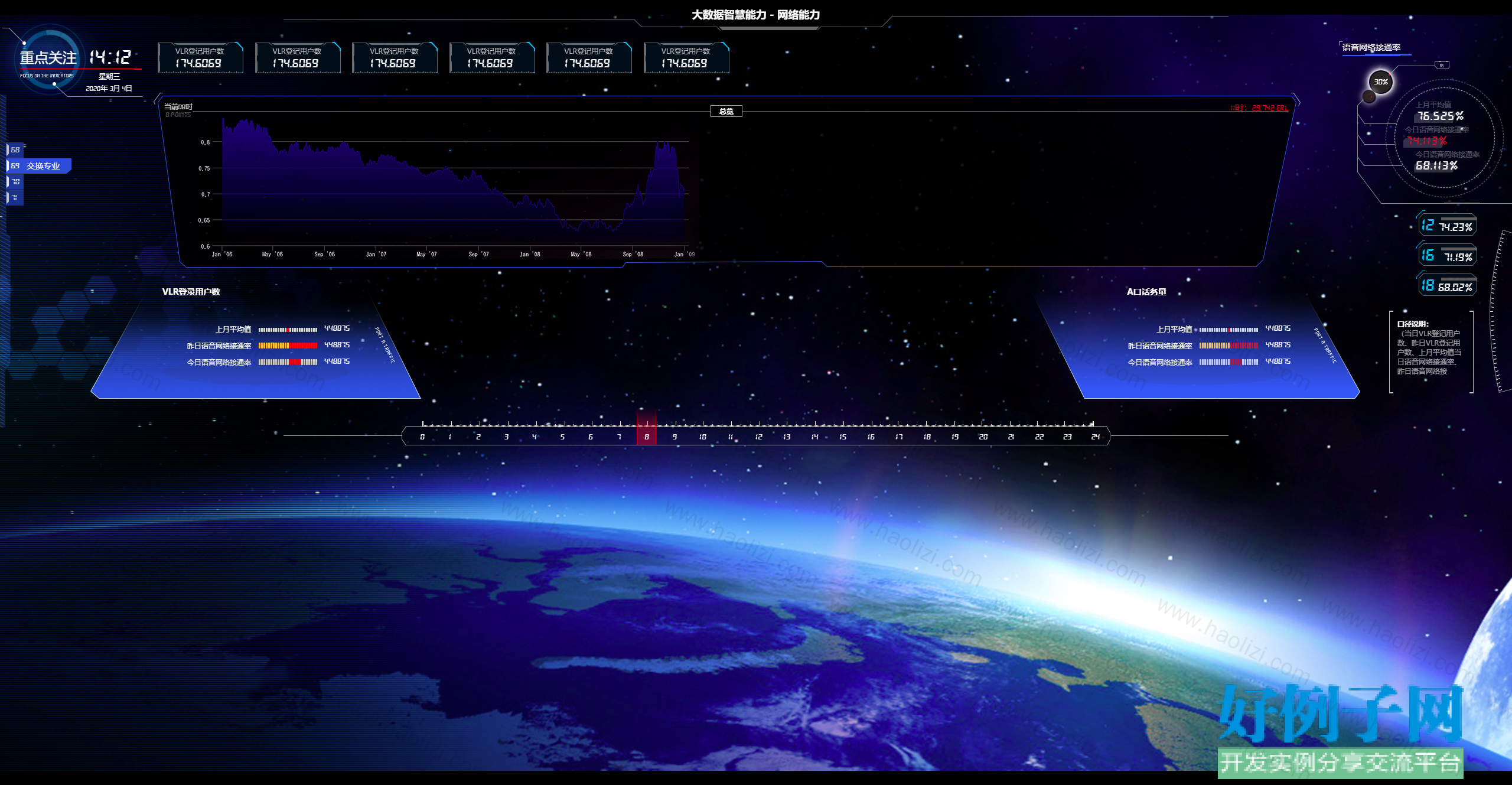
Task: Click the RS tag label
Action: (x=1442, y=65)
